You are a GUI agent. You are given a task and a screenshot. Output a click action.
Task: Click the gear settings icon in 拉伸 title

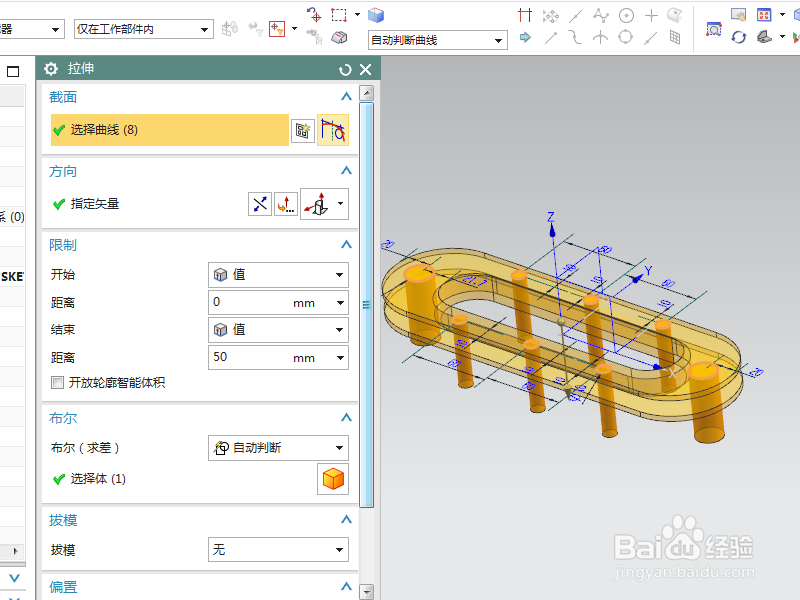[51, 69]
